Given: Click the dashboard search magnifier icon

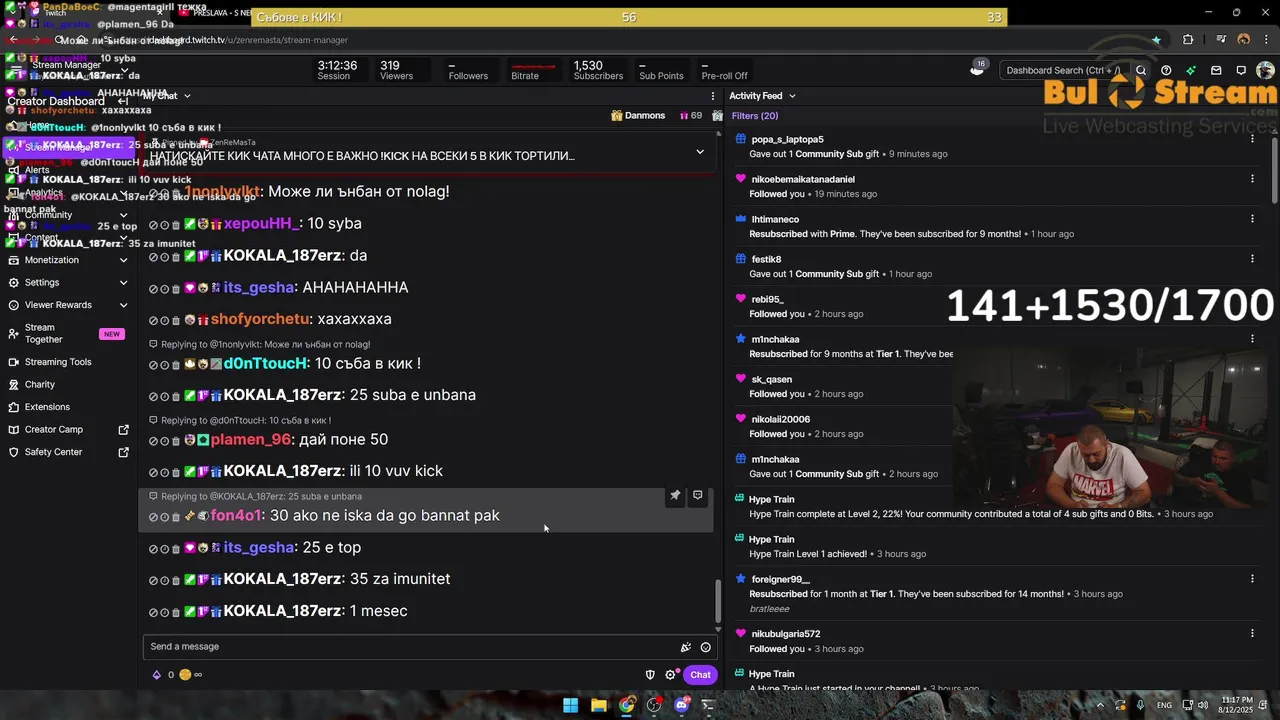Looking at the screenshot, I should point(1141,71).
